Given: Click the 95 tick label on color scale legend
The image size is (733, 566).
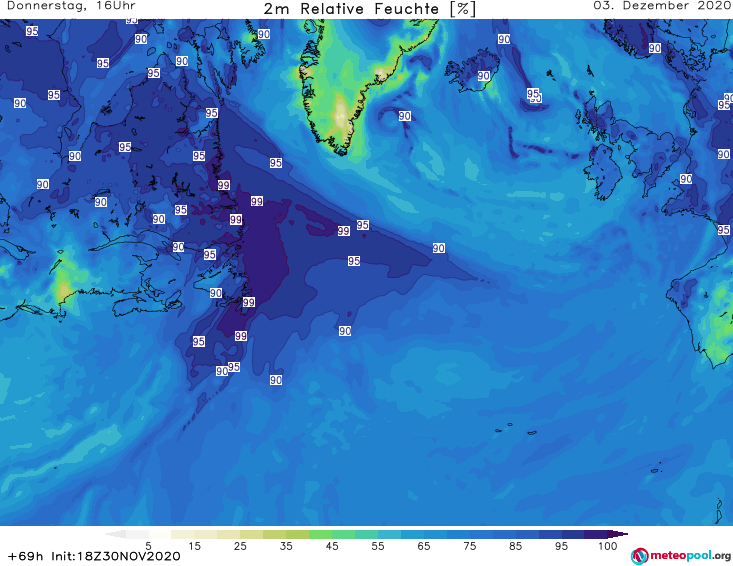Looking at the screenshot, I should pyautogui.click(x=561, y=546).
